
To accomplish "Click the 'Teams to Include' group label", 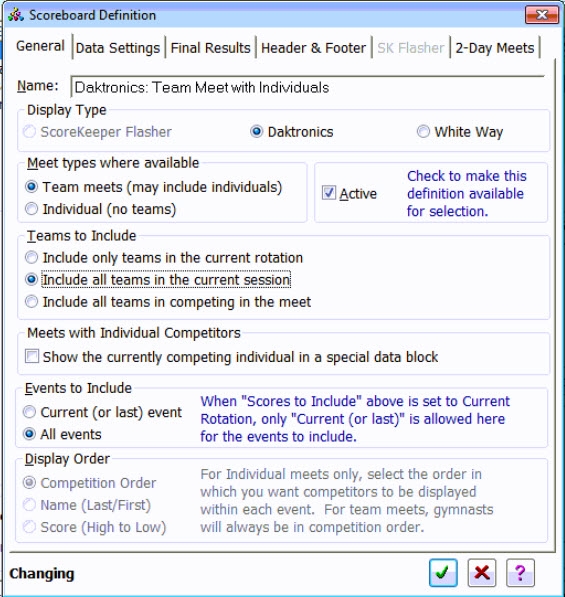I will (81, 236).
